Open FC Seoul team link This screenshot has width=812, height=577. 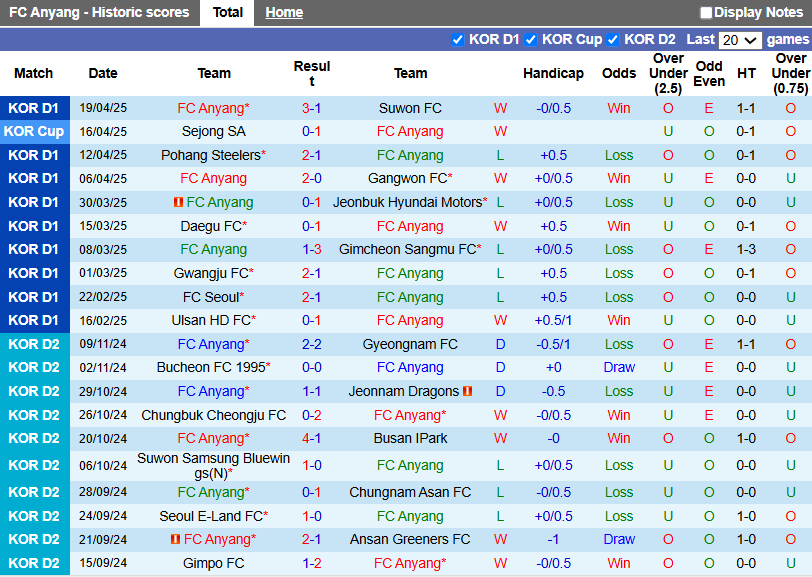211,297
